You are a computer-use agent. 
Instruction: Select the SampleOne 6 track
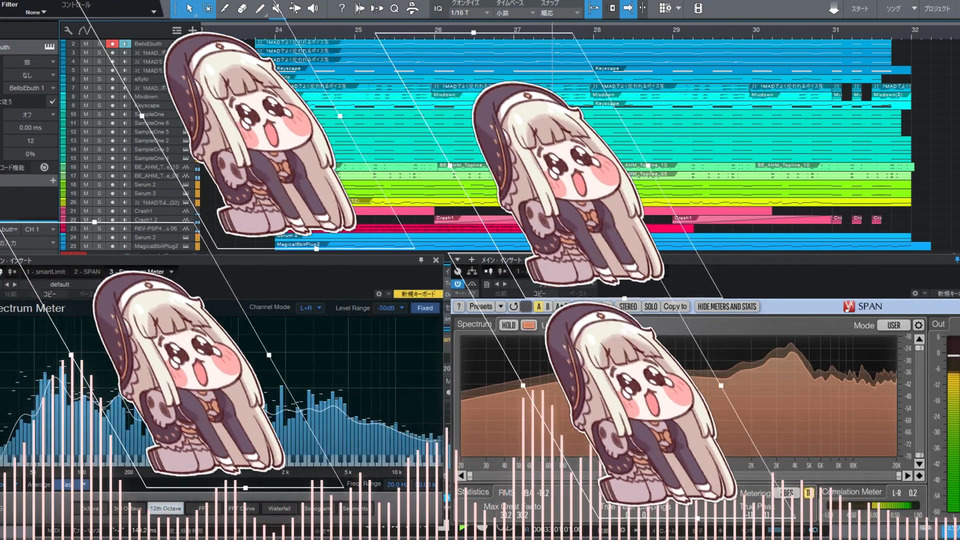151,123
